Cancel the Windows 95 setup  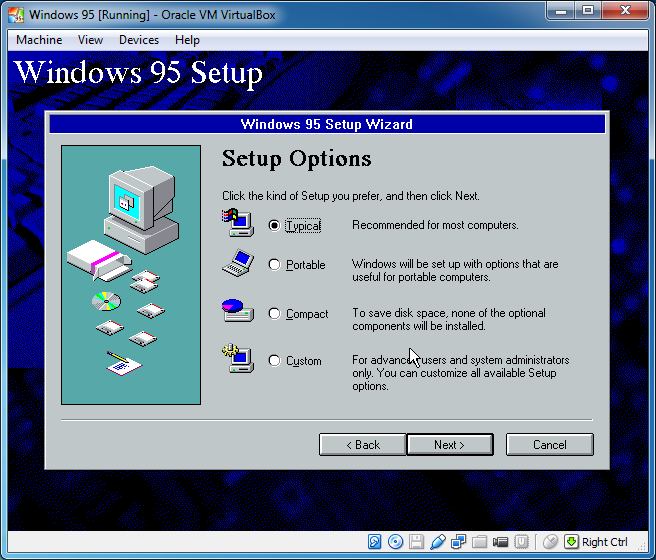(x=549, y=444)
